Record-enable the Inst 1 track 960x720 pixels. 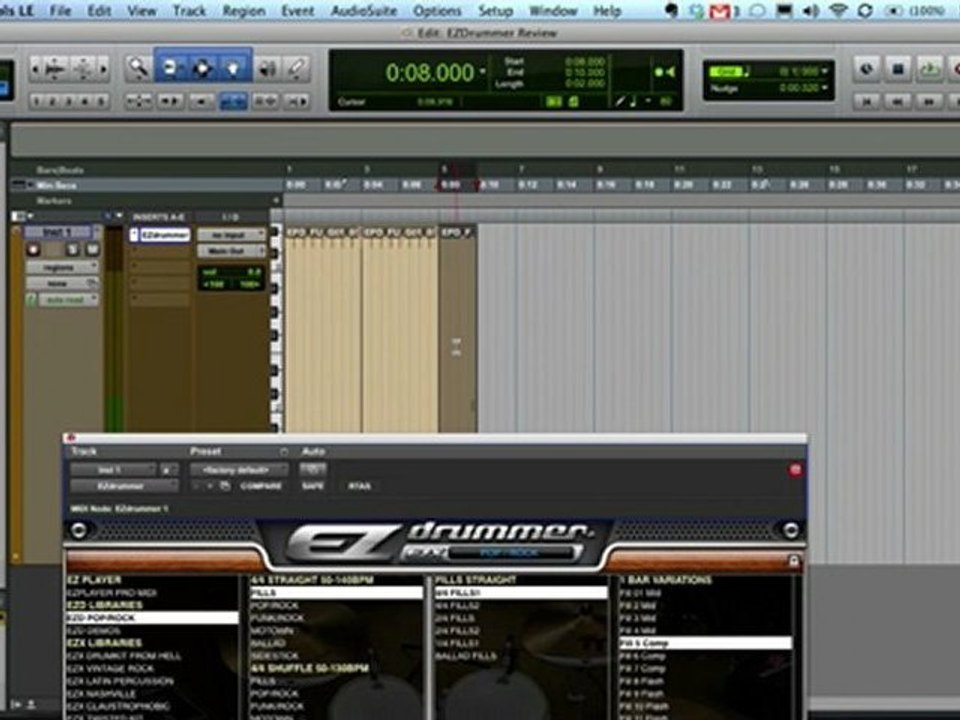(x=34, y=250)
